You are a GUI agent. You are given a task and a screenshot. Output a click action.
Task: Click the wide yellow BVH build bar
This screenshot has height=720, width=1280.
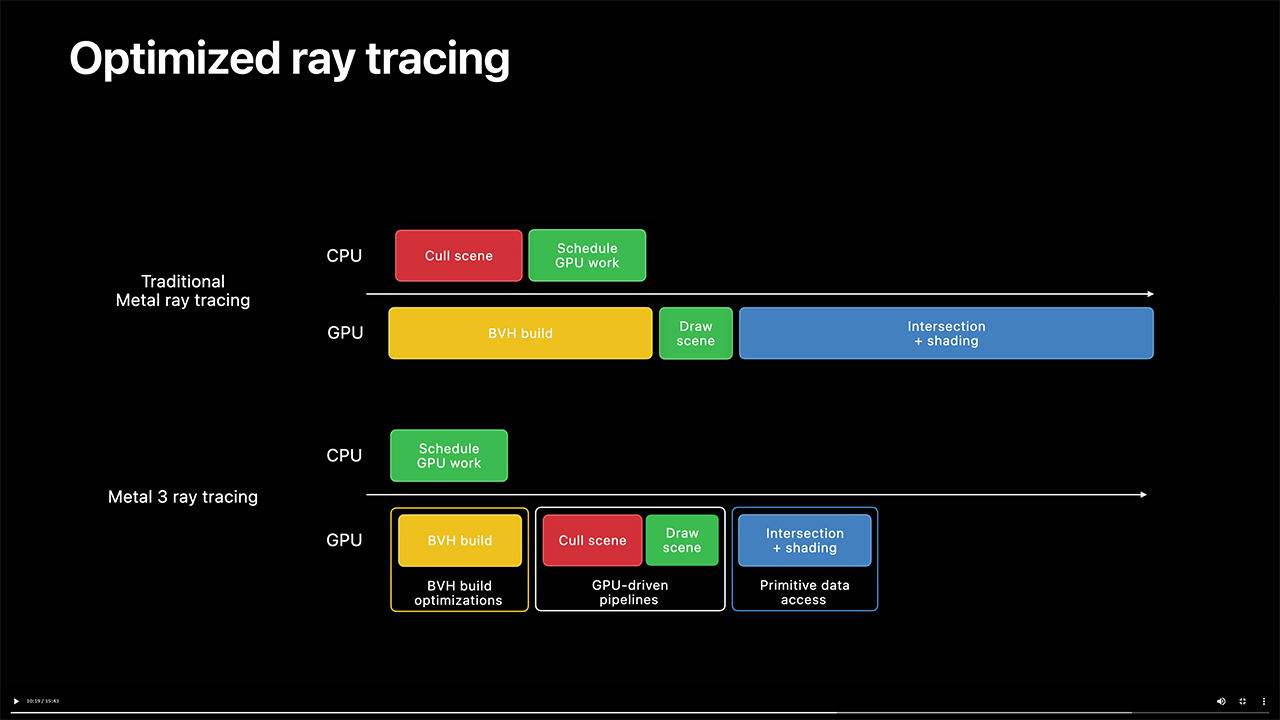click(520, 333)
